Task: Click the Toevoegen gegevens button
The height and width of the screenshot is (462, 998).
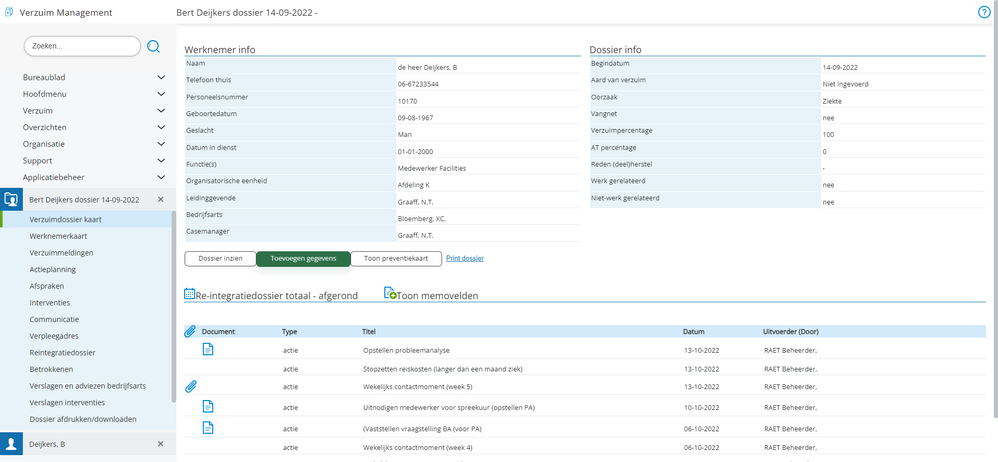Action: click(x=303, y=259)
